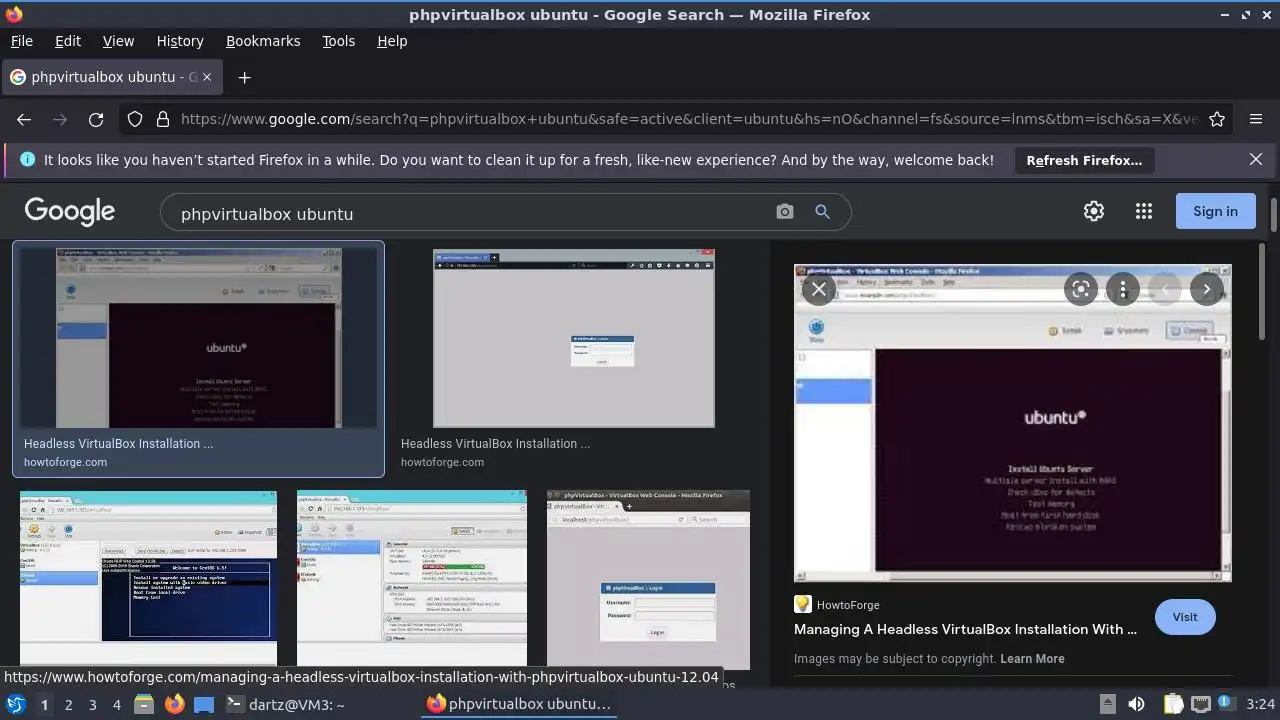This screenshot has height=720, width=1280.
Task: Show site security padlock info
Action: click(x=163, y=119)
